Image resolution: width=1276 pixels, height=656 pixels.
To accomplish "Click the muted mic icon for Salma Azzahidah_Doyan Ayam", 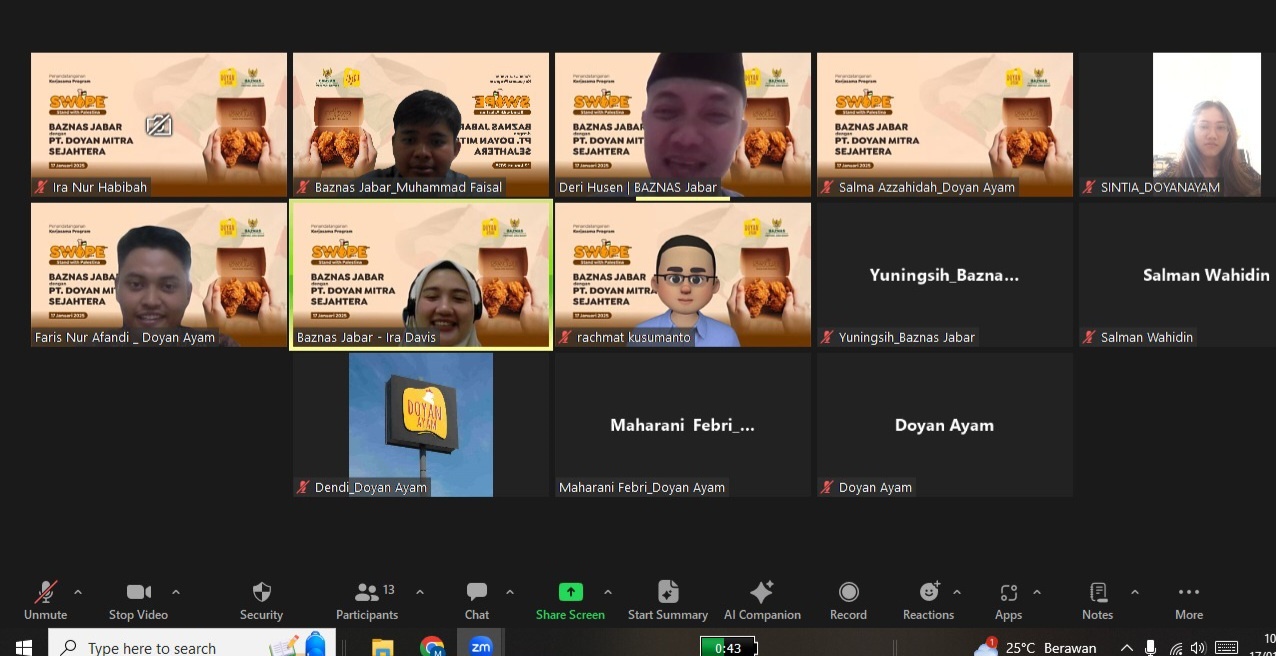I will 827,187.
